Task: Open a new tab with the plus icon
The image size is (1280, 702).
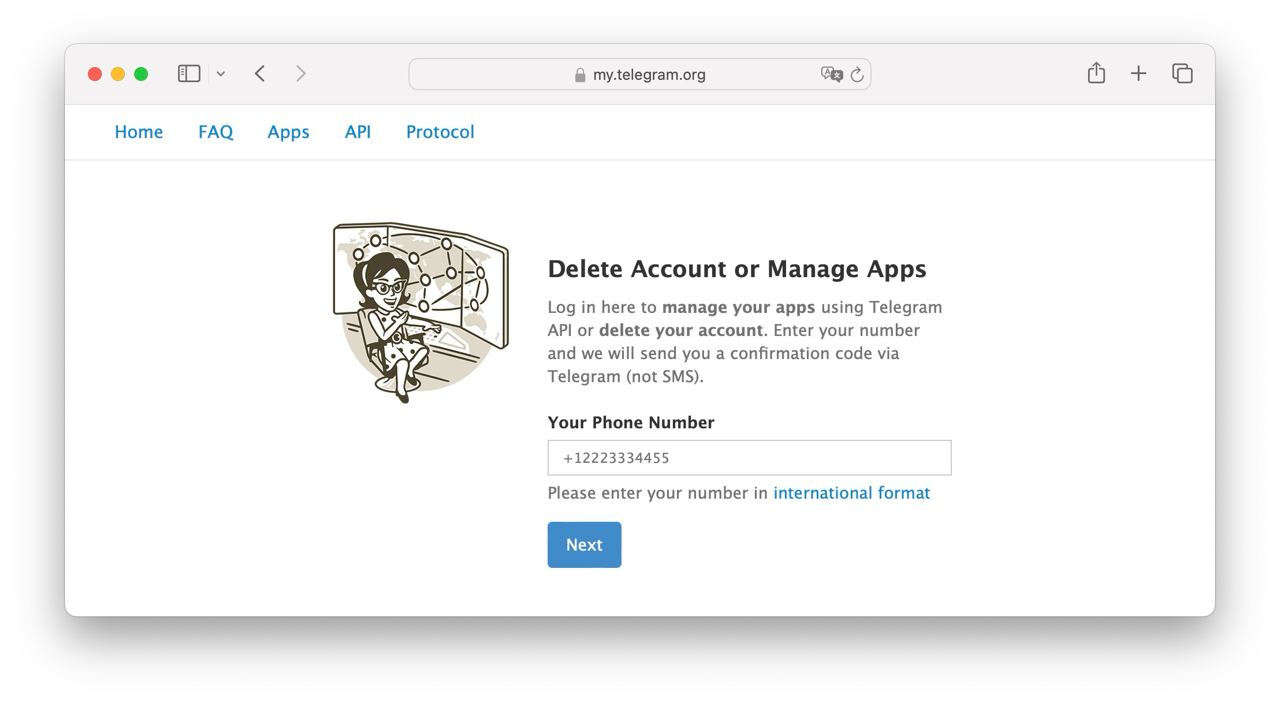Action: (1138, 73)
